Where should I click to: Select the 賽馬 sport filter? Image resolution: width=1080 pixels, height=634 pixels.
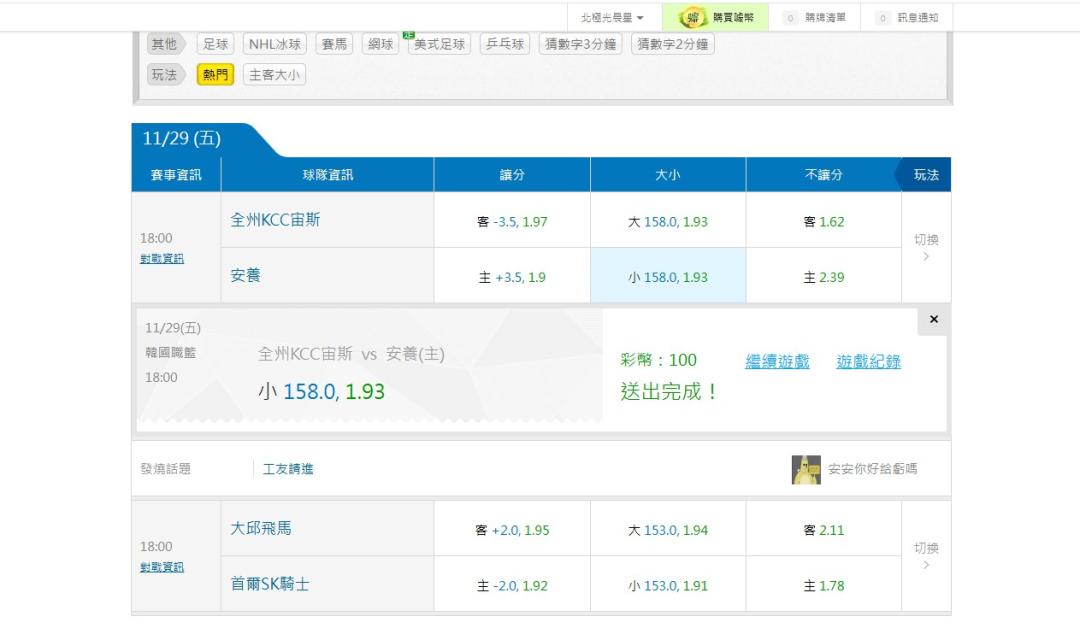click(x=334, y=44)
